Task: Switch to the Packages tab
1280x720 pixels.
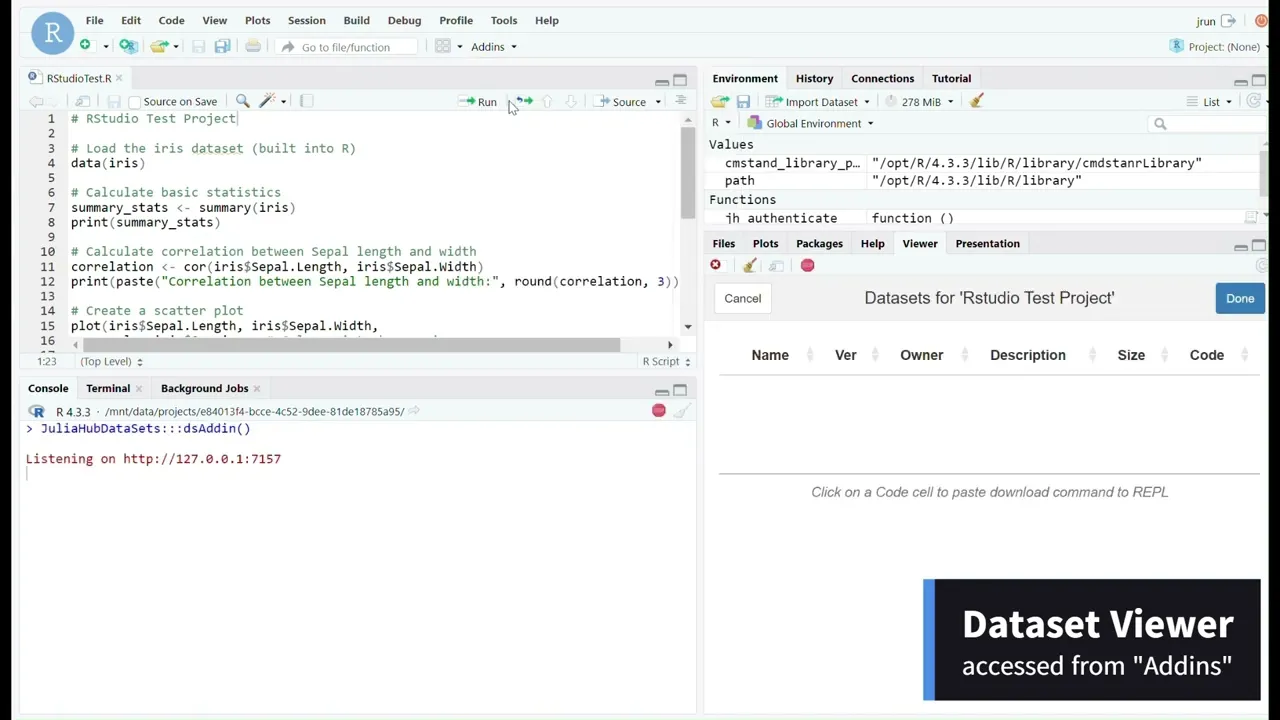Action: click(x=819, y=243)
